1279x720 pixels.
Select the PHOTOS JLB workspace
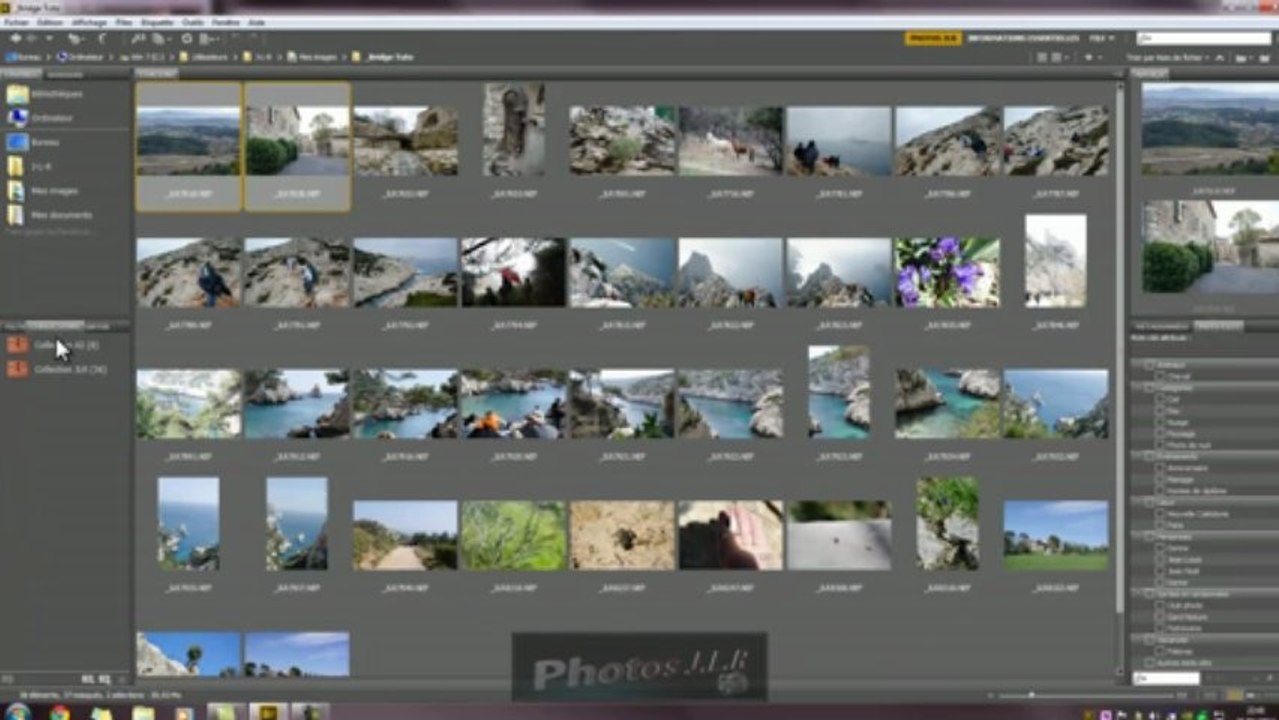click(x=933, y=38)
